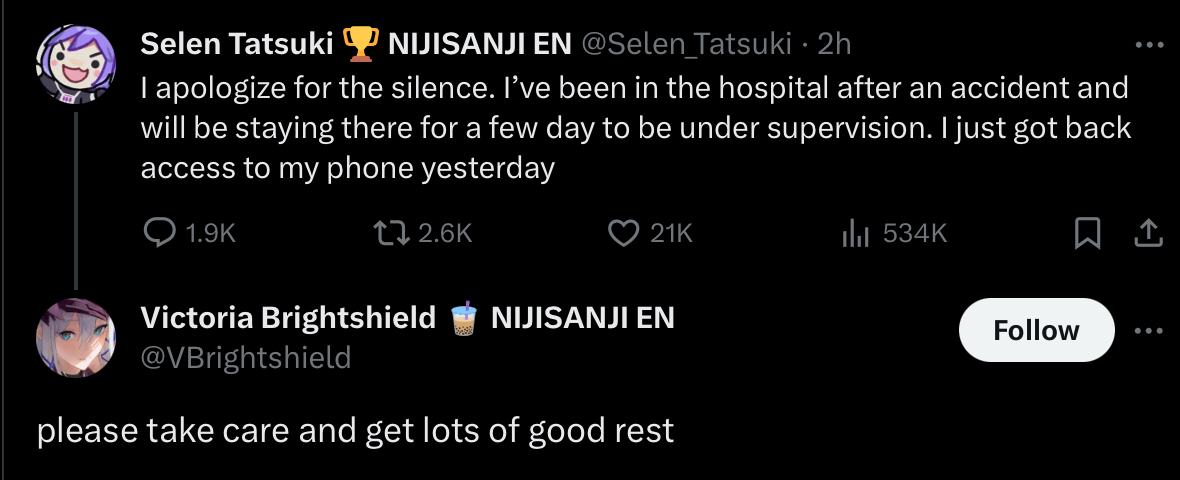Open Victoria Brightshield's profile picture
The height and width of the screenshot is (480, 1180).
(76, 338)
